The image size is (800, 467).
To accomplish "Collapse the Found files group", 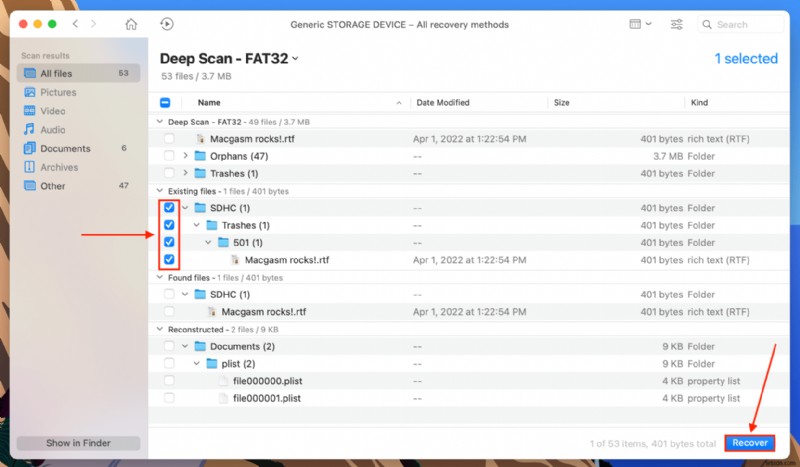I will point(160,277).
